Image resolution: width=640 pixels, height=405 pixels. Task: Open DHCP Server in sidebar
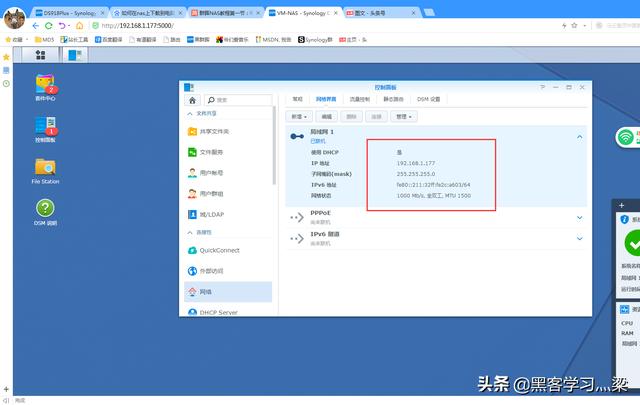pyautogui.click(x=228, y=312)
